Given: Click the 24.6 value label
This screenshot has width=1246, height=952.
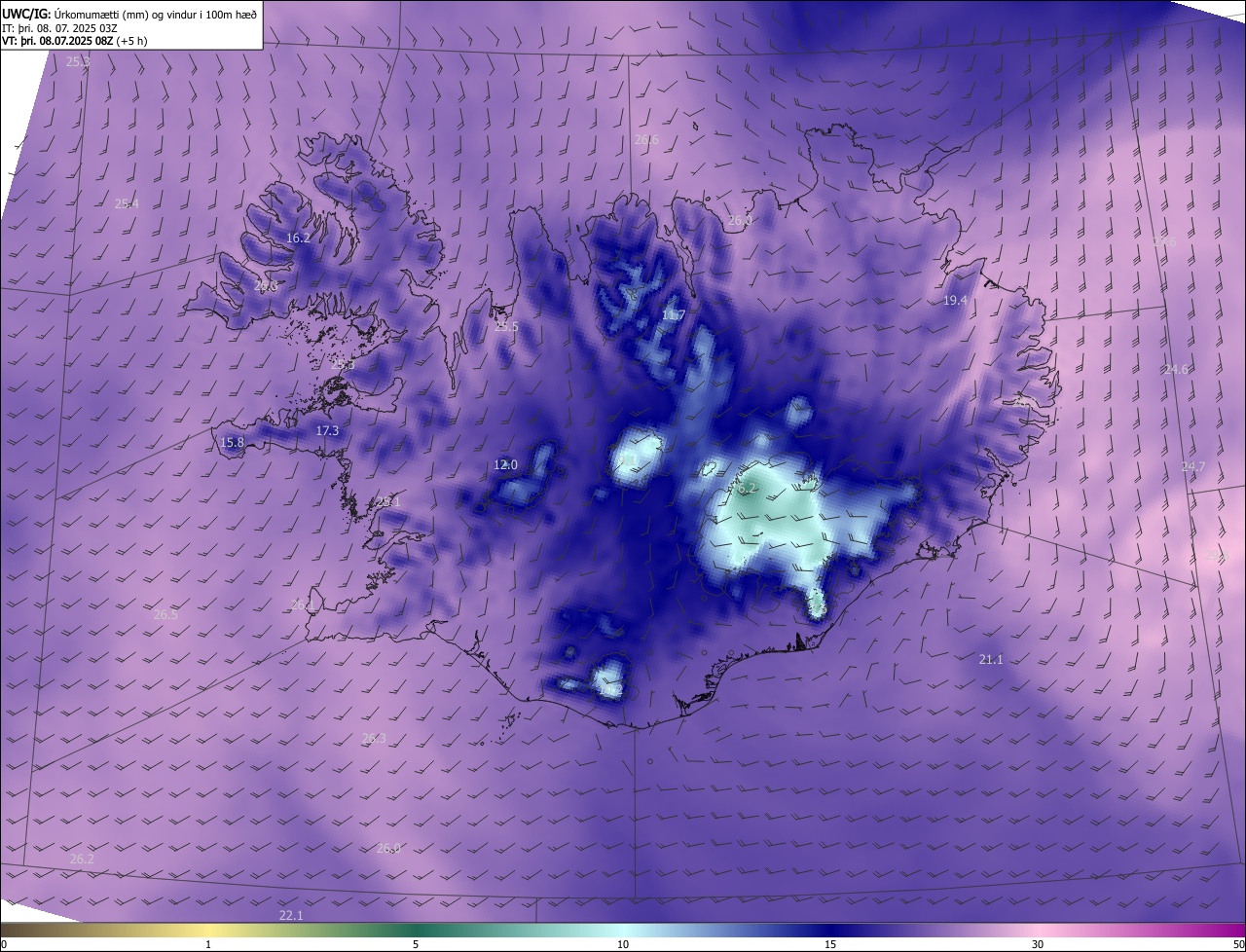Looking at the screenshot, I should pos(1176,369).
